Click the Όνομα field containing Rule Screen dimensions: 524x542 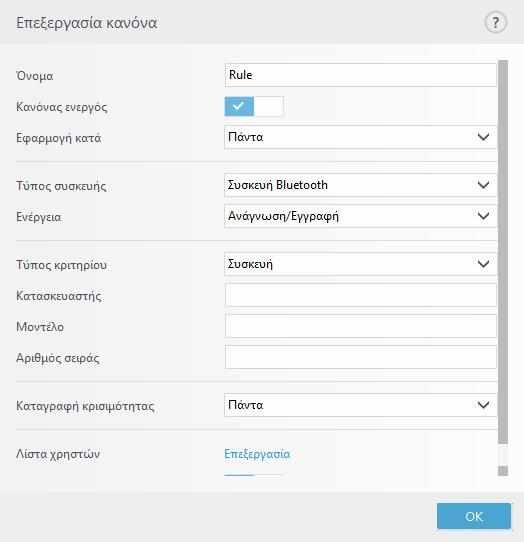(x=361, y=75)
